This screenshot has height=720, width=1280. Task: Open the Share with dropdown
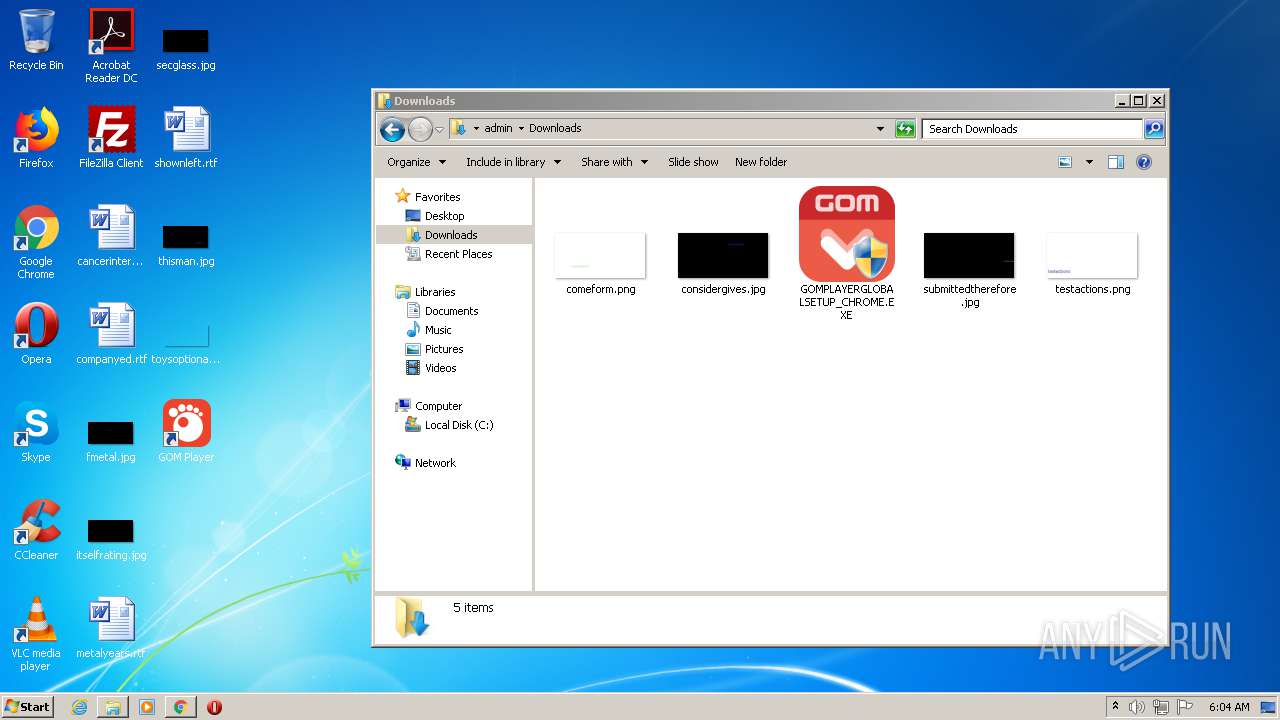(614, 162)
